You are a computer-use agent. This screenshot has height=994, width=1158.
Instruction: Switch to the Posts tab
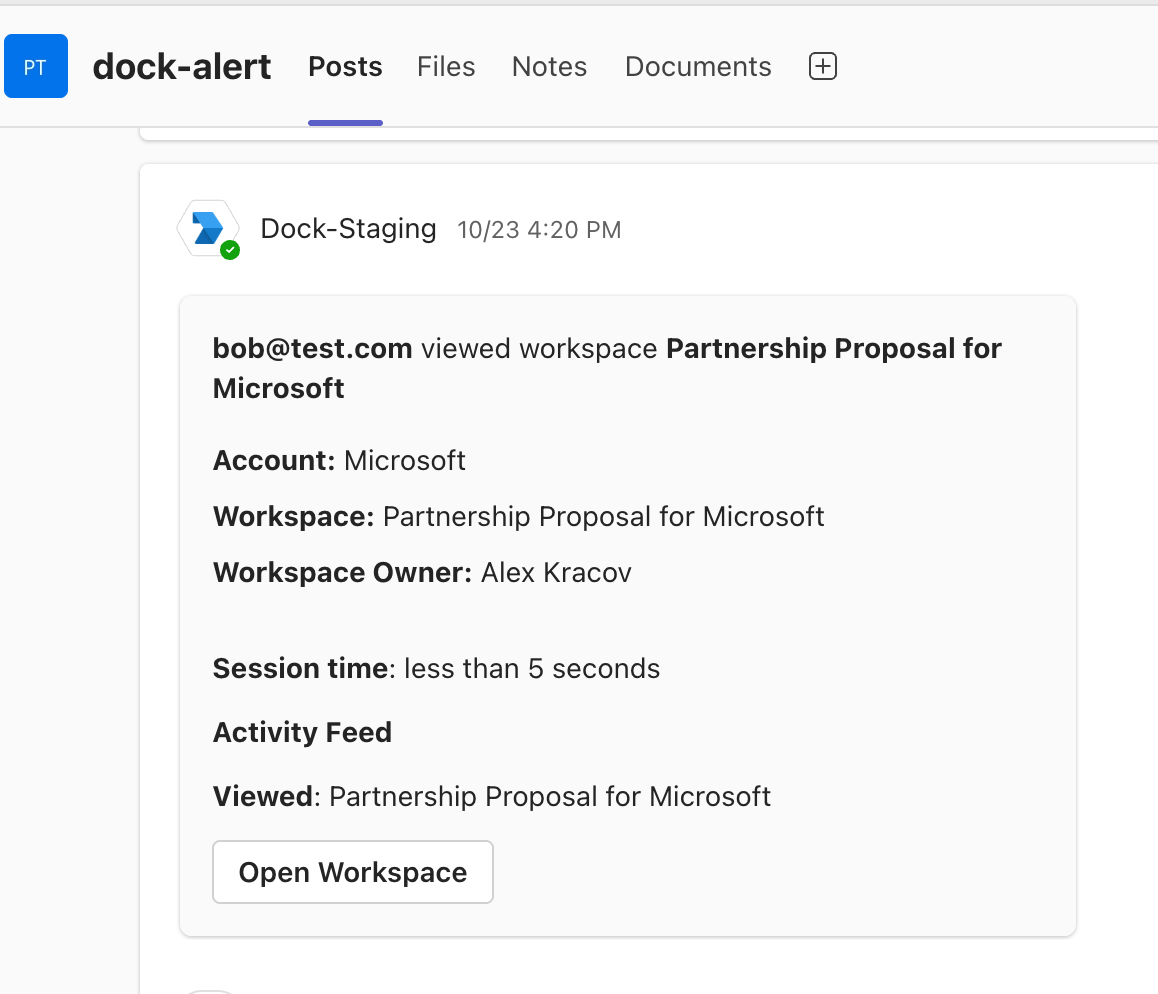(345, 67)
